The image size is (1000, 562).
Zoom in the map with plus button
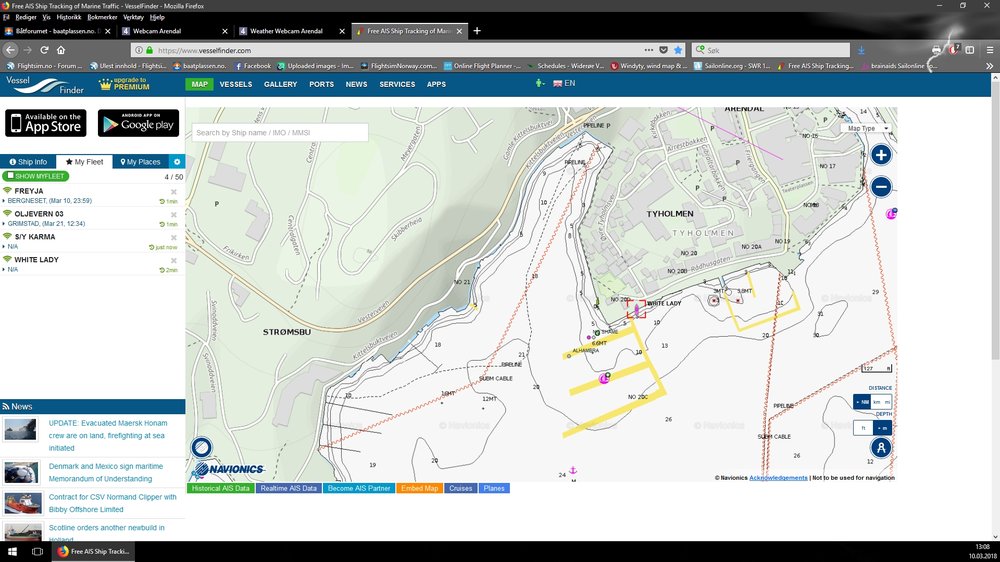[881, 155]
